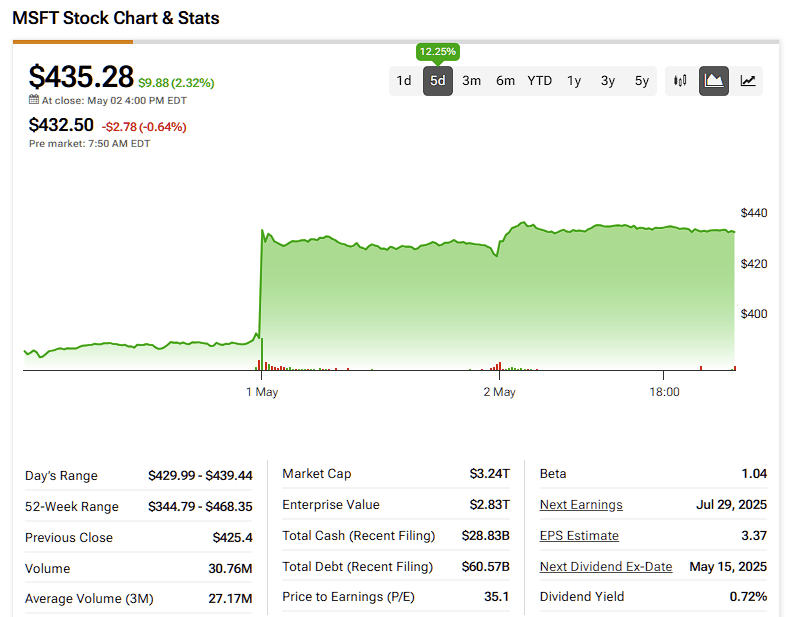Click the Dividend Yield value 0.72%
This screenshot has height=617, width=786.
(748, 596)
